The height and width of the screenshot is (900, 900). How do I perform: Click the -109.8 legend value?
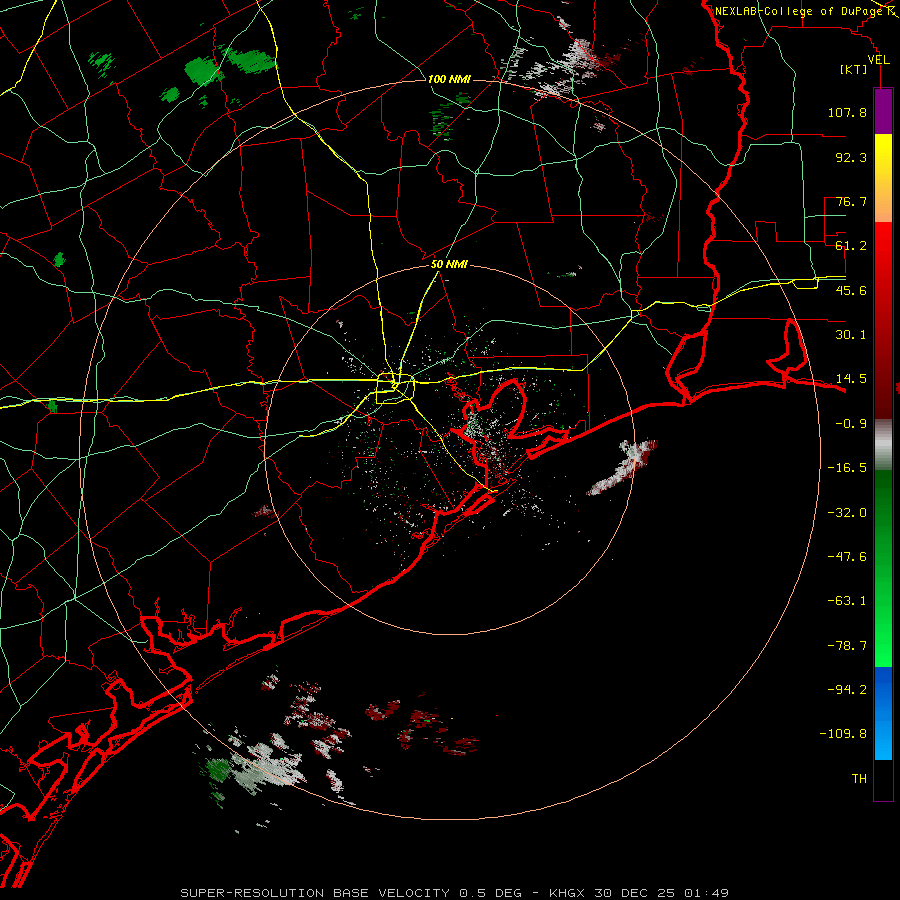pos(843,734)
